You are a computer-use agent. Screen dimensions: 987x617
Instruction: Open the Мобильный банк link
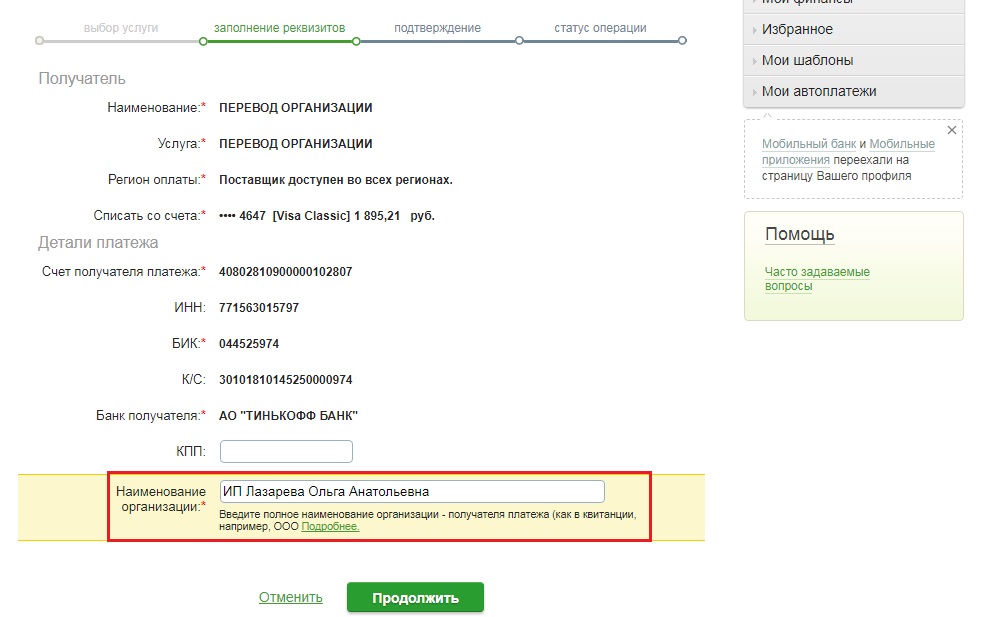click(x=809, y=144)
